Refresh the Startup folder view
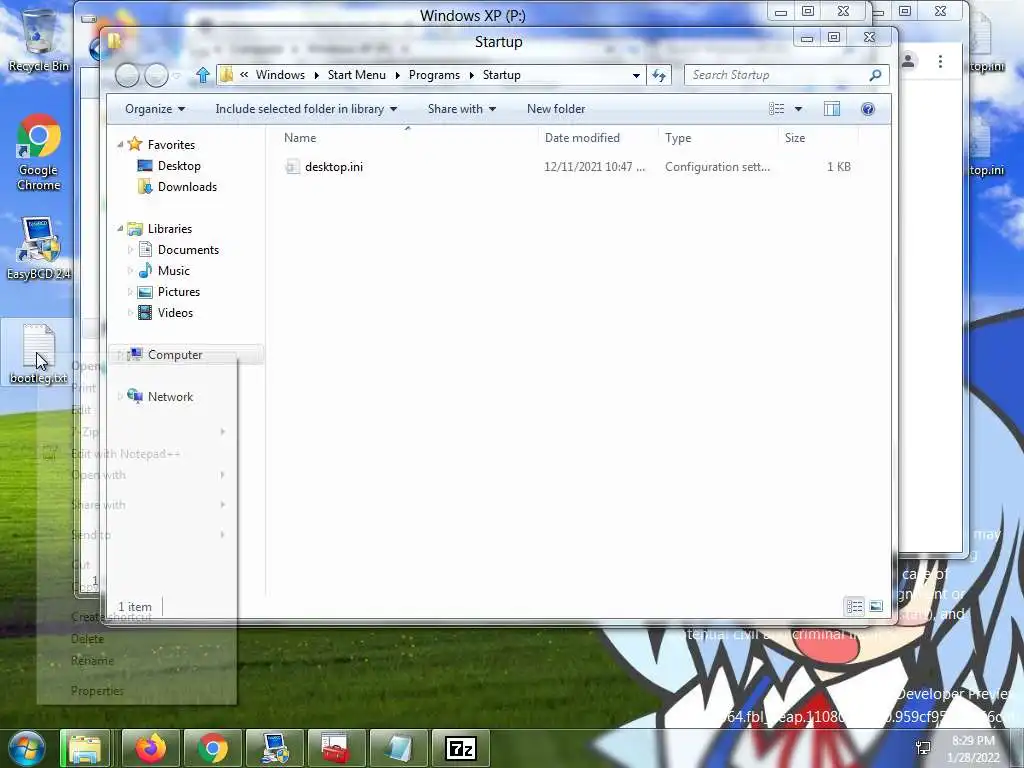1024x768 pixels. click(x=659, y=76)
